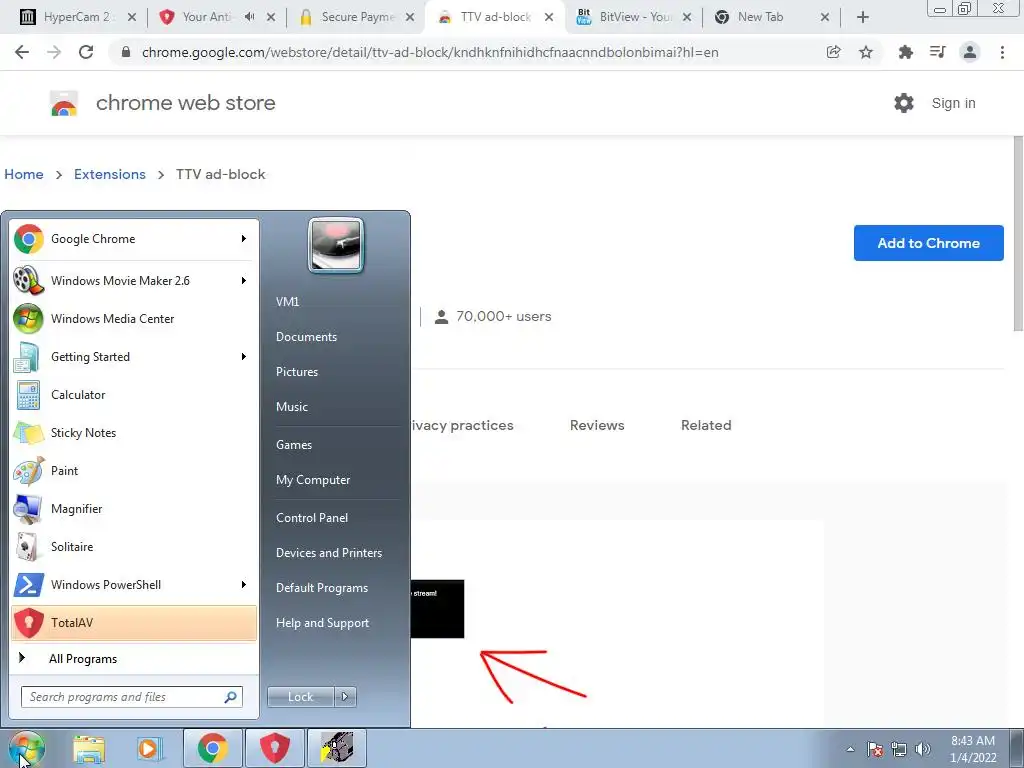Expand All Programs list
1024x768 pixels.
coord(134,659)
